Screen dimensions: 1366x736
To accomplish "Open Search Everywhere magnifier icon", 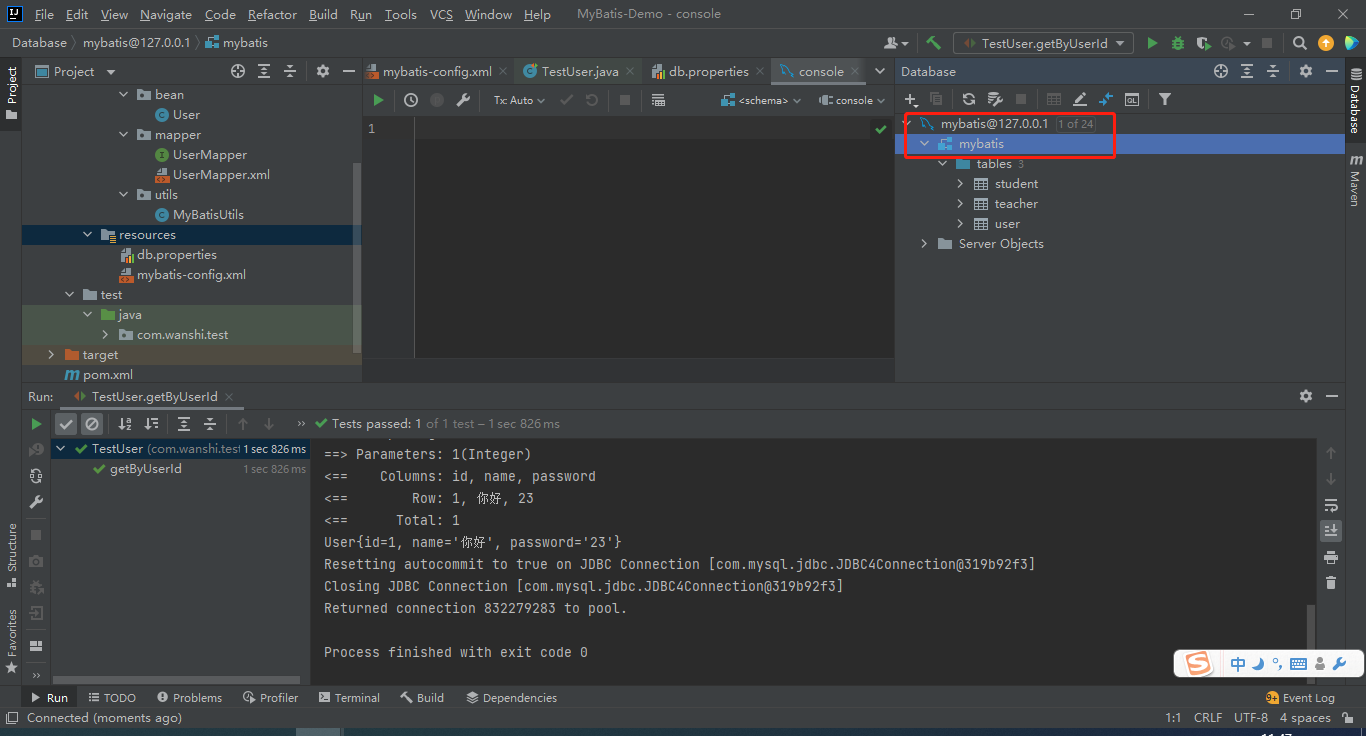I will [1299, 43].
